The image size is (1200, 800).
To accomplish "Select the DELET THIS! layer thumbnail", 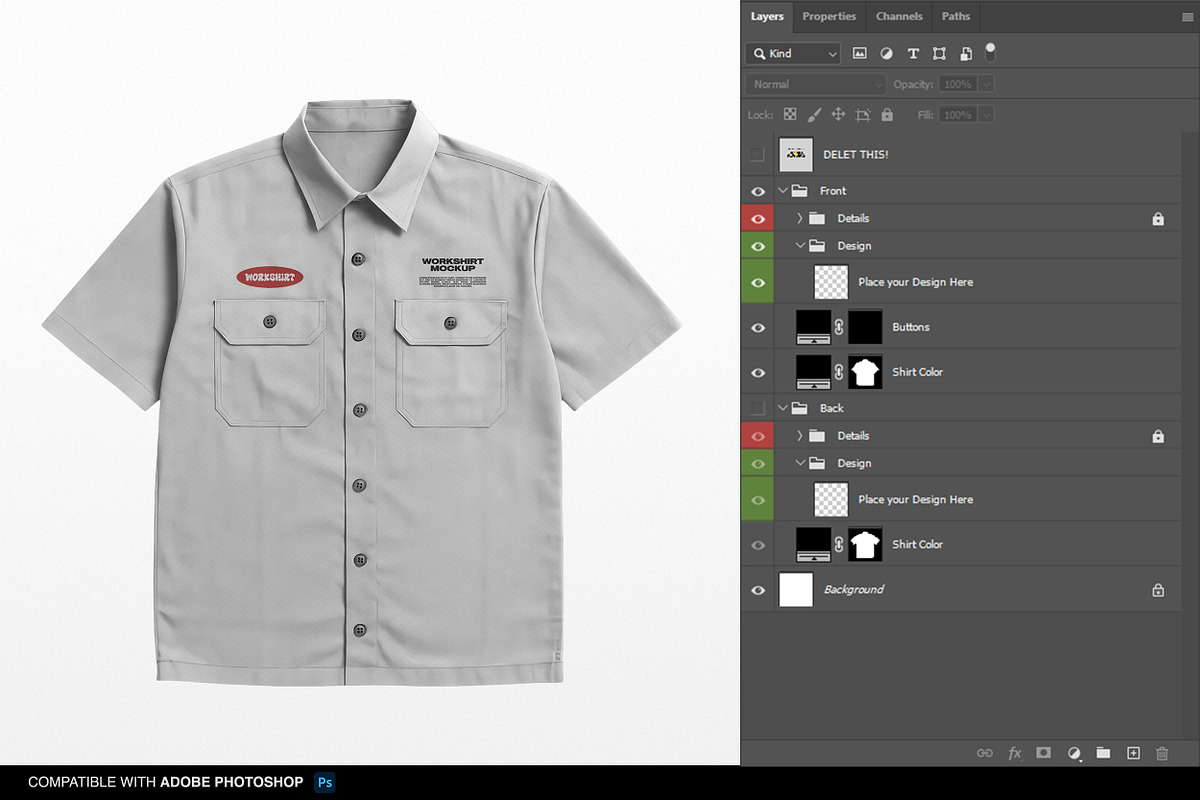I will 796,154.
